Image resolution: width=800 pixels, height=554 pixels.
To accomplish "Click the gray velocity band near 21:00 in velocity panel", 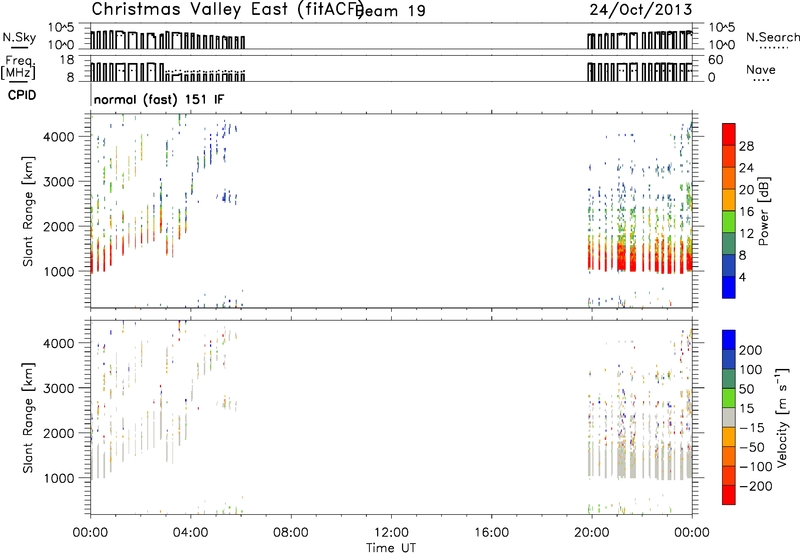I will click(621, 462).
